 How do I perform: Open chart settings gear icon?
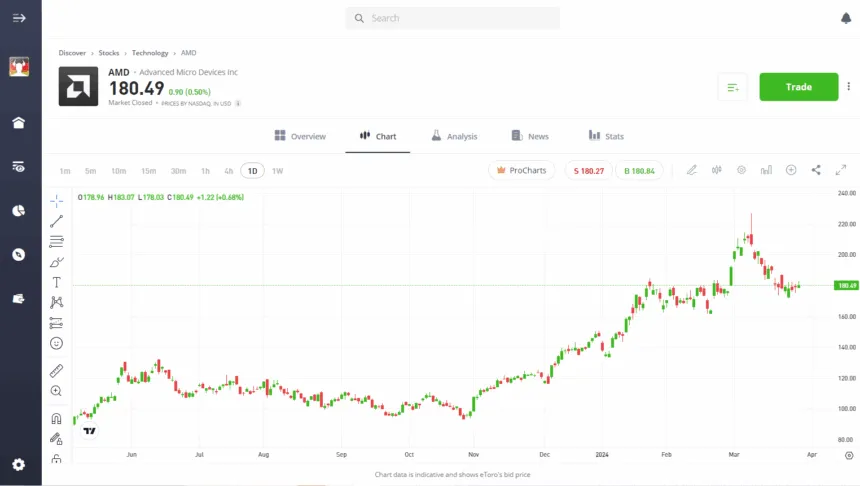tap(741, 170)
